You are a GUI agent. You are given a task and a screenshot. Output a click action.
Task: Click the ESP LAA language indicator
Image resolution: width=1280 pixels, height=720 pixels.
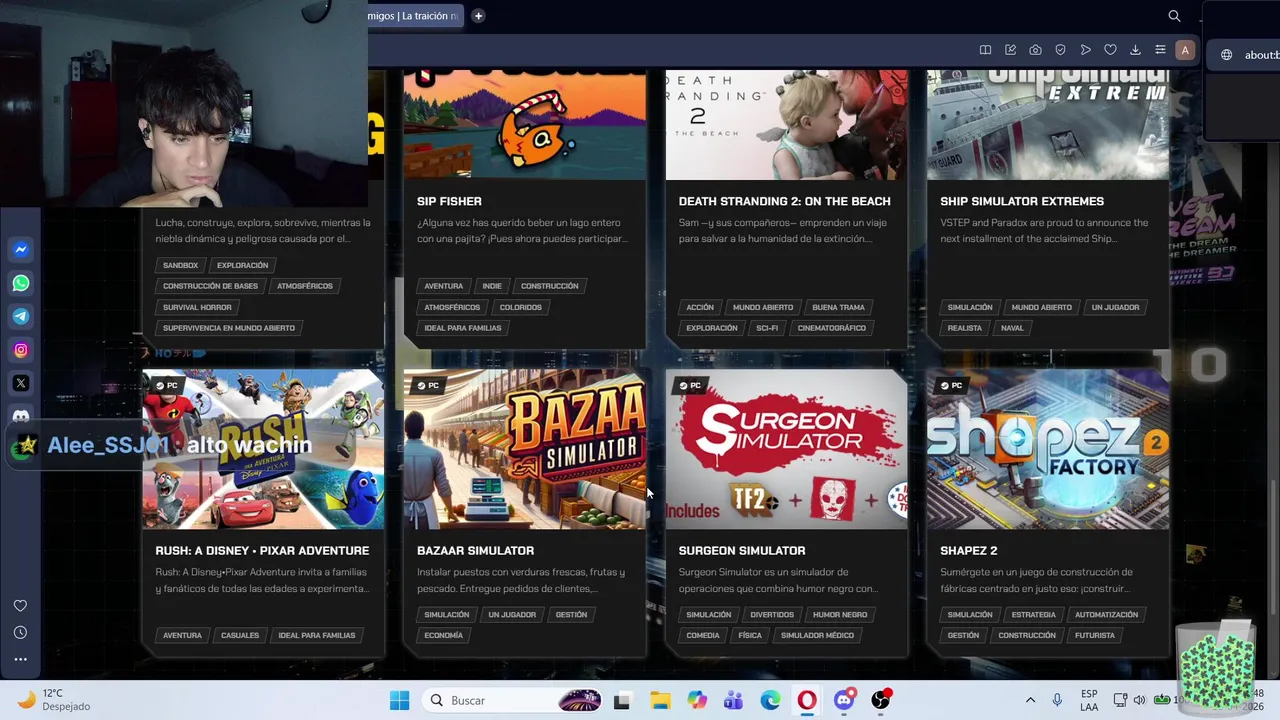pyautogui.click(x=1089, y=700)
